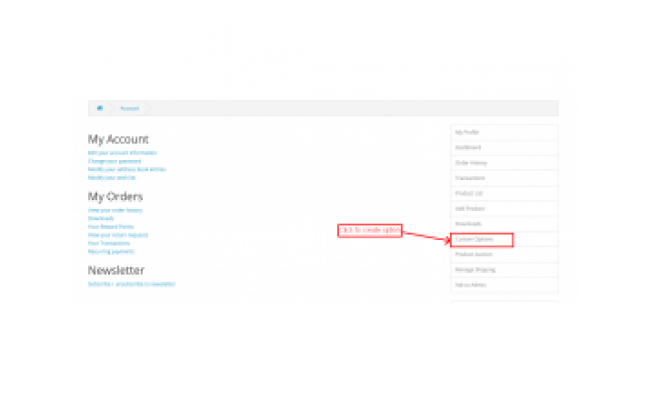Open Downloads in the sidebar menu
Image resolution: width=650 pixels, height=400 pixels.
[504, 224]
